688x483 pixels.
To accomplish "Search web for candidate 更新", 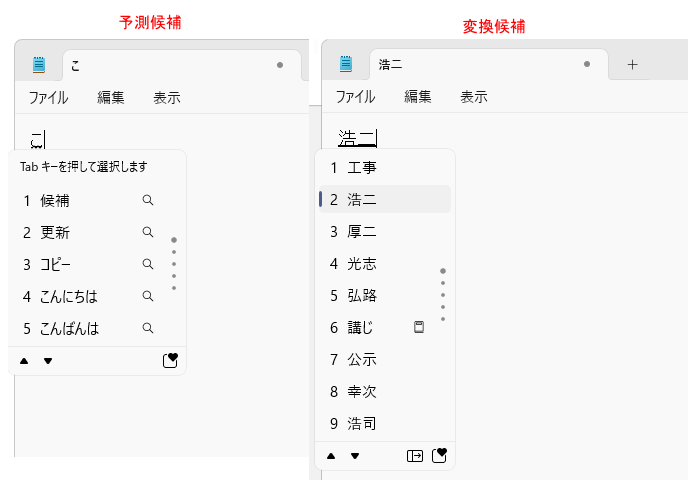I will pos(148,232).
